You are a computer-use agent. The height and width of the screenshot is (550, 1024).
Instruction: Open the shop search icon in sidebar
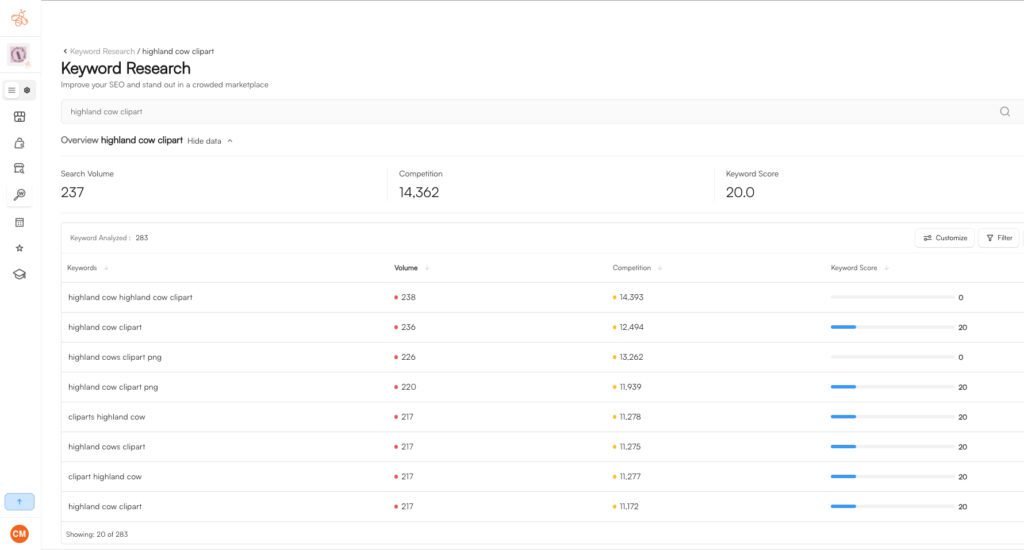pyautogui.click(x=19, y=168)
